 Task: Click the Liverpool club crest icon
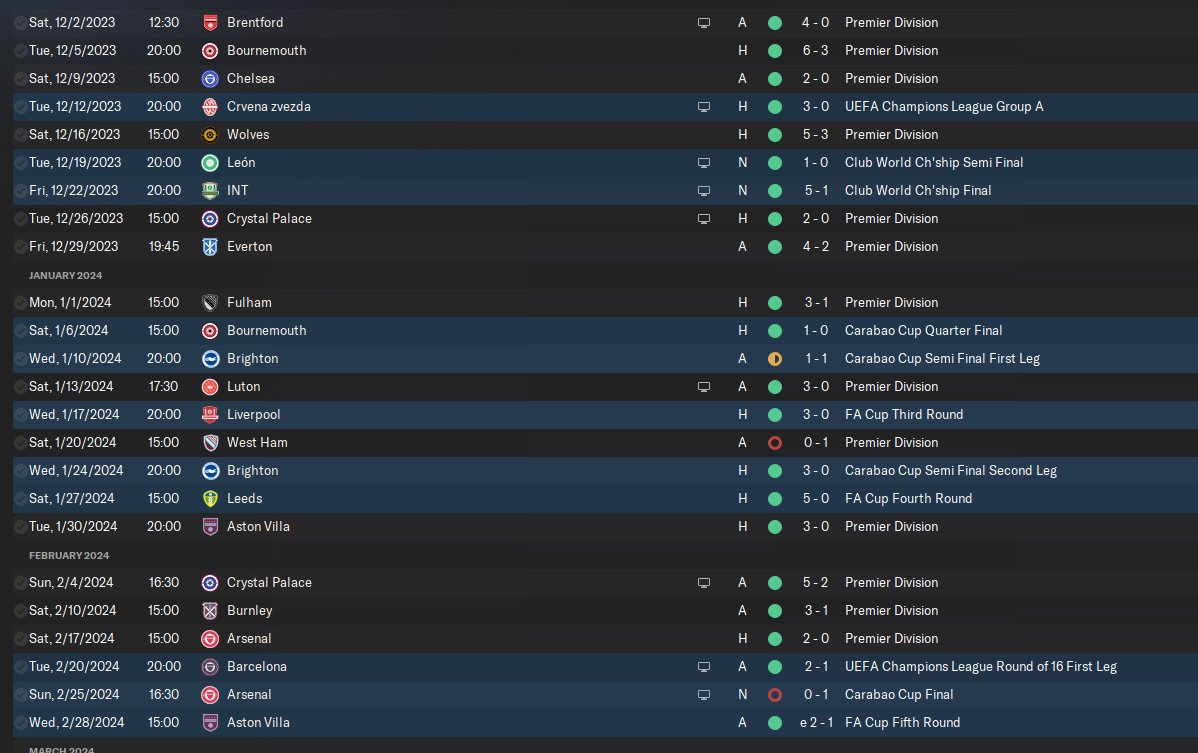209,415
